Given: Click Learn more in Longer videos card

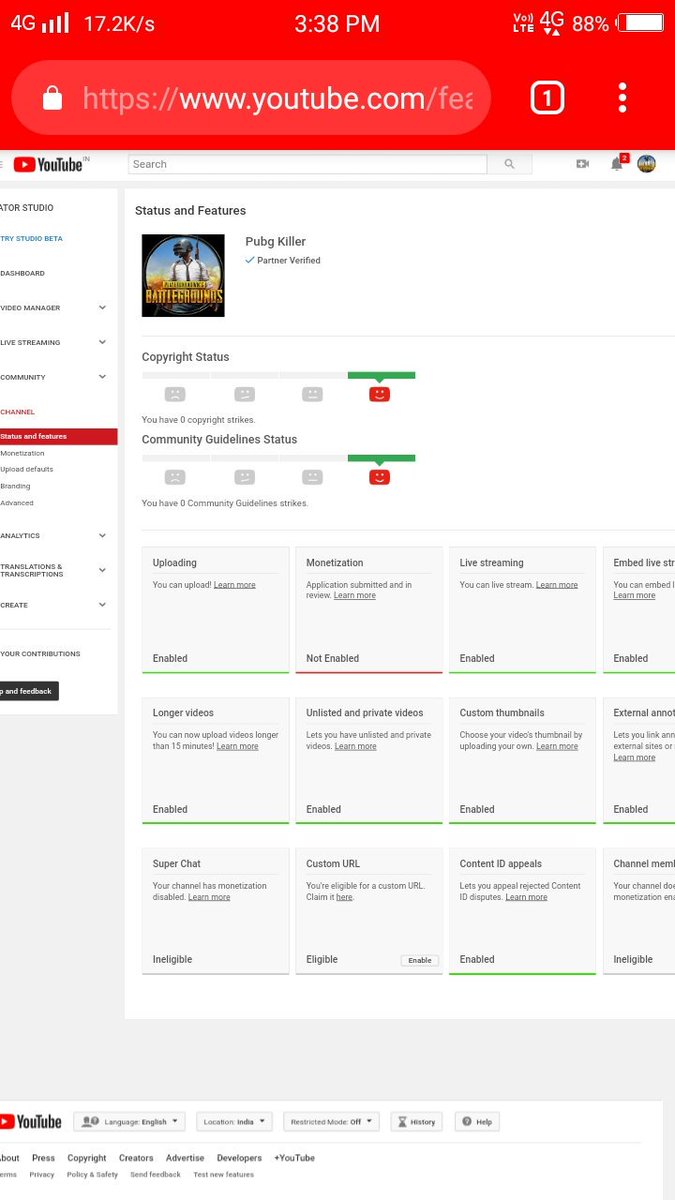Looking at the screenshot, I should (238, 747).
